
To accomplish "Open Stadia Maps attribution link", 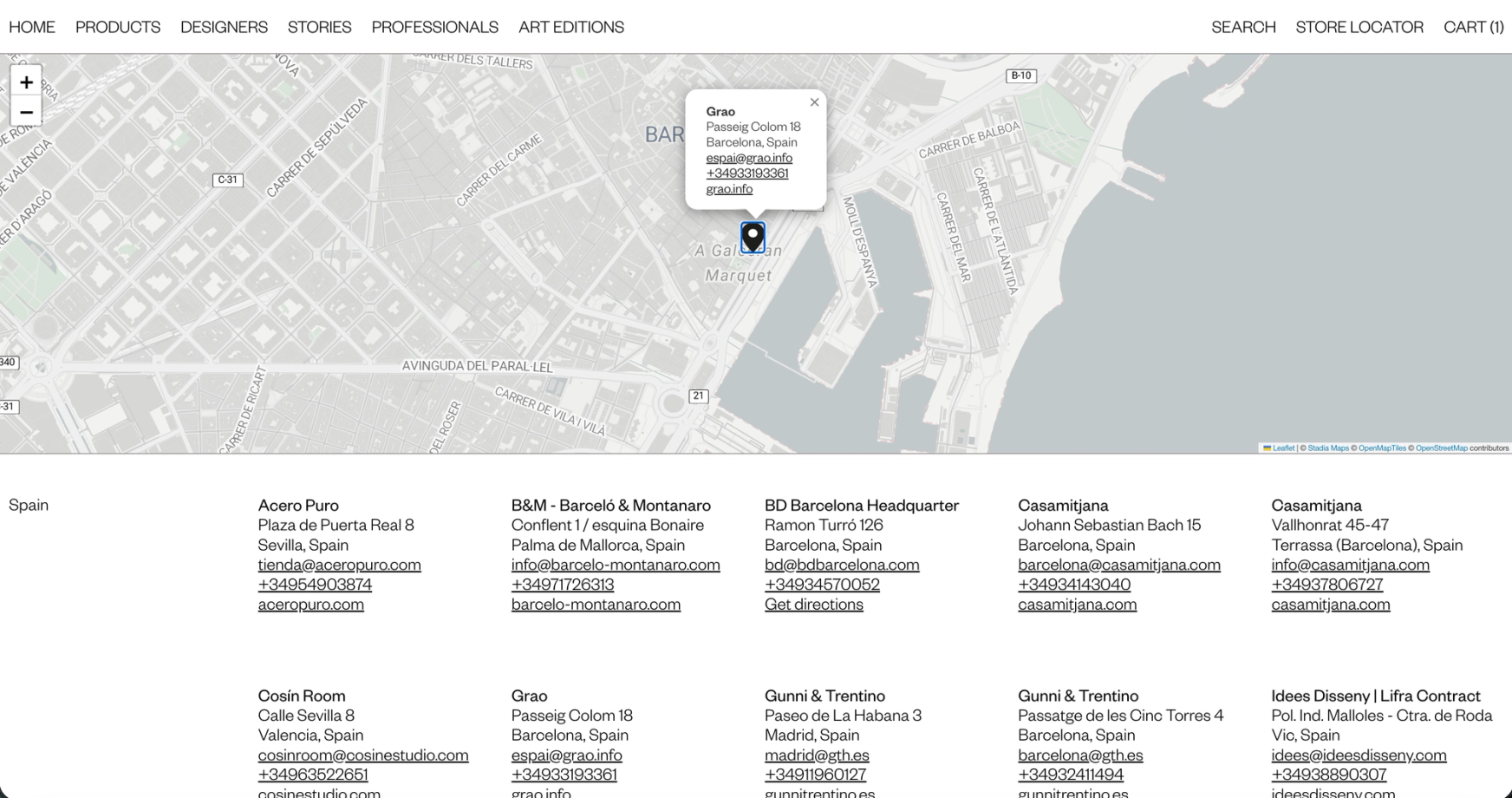I will point(1328,448).
